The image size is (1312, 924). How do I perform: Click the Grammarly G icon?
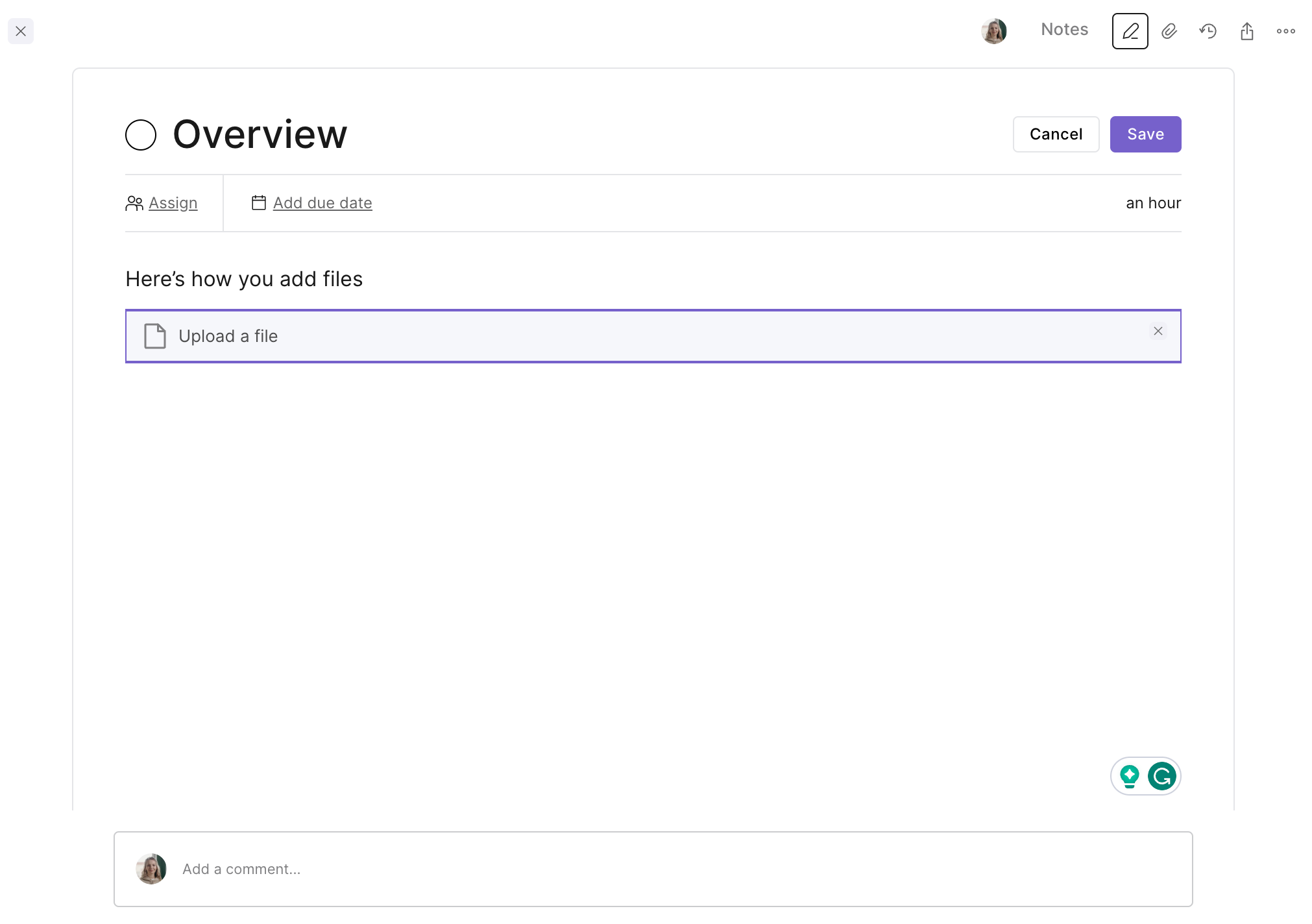tap(1161, 776)
